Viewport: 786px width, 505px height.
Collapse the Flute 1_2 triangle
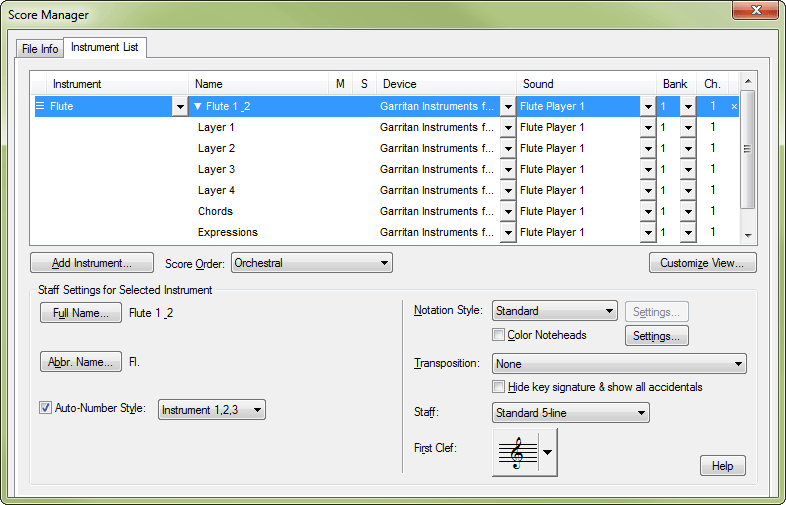[198, 106]
